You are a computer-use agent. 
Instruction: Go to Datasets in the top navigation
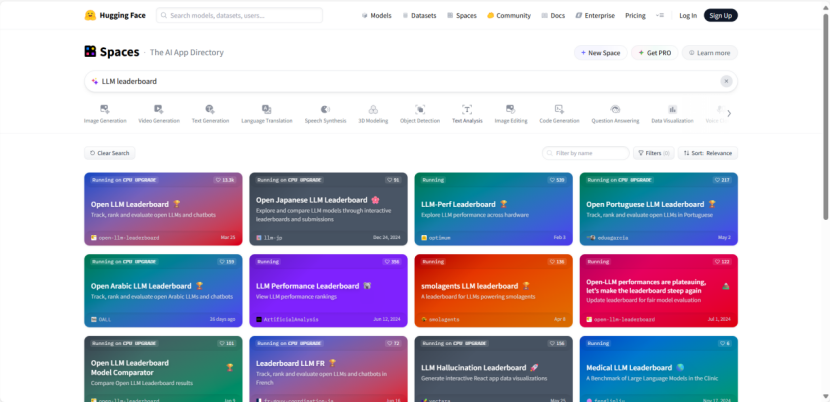(422, 16)
